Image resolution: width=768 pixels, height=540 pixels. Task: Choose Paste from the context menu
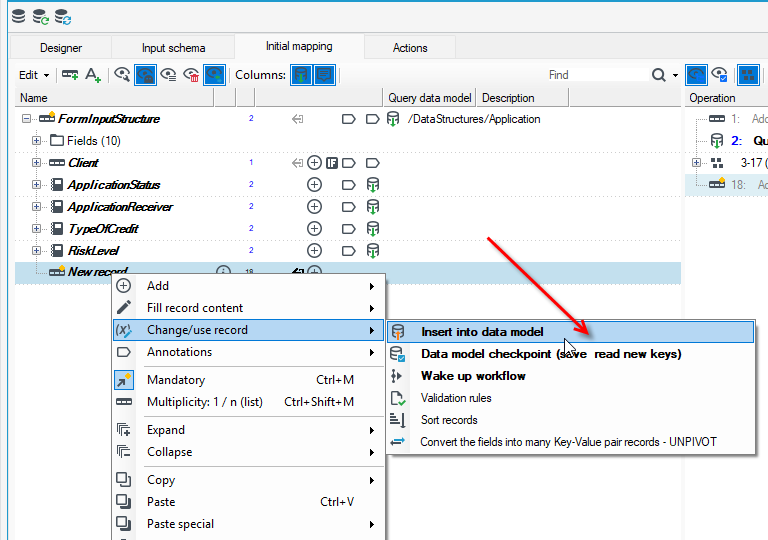point(248,502)
